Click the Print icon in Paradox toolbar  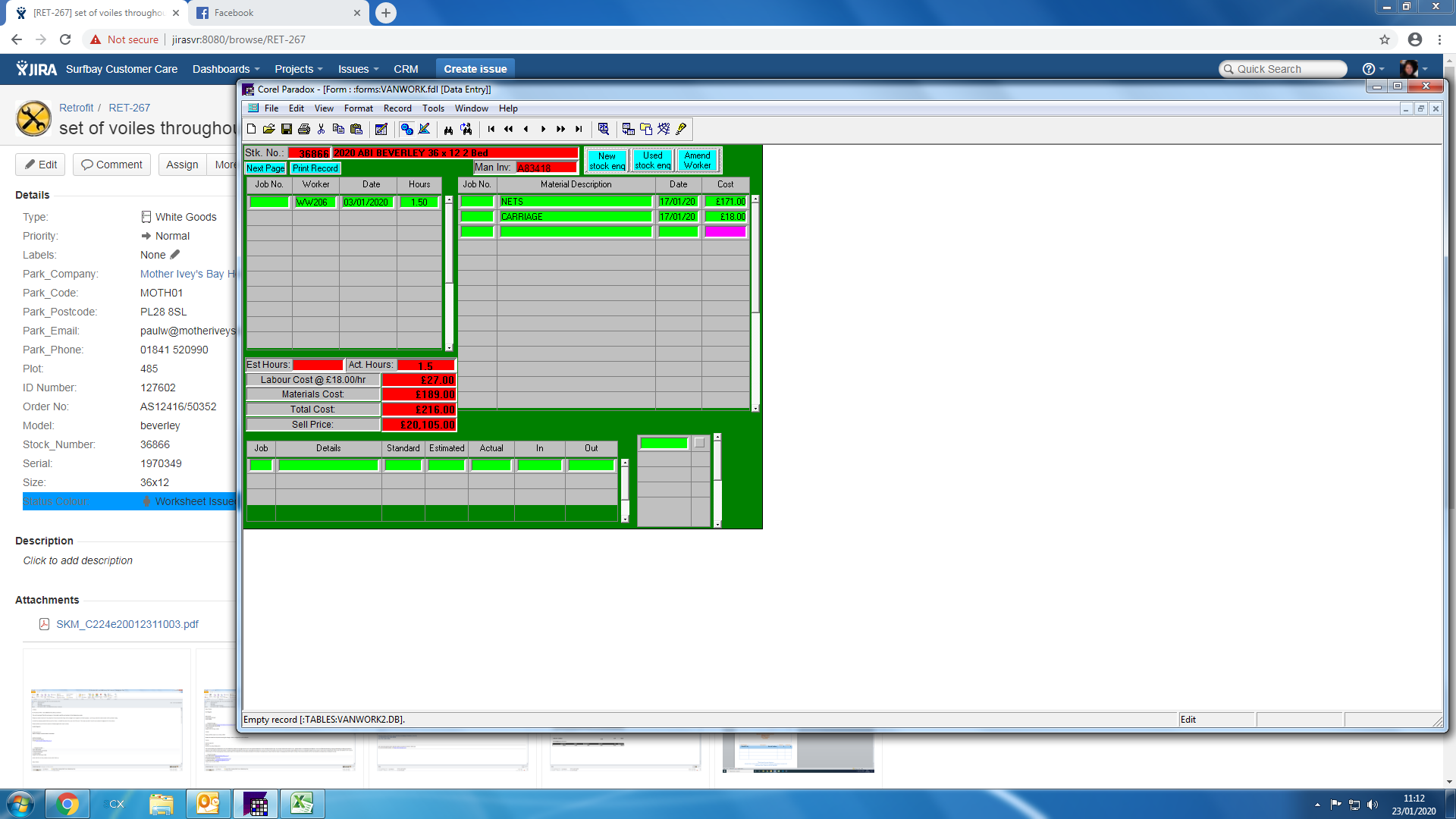304,129
